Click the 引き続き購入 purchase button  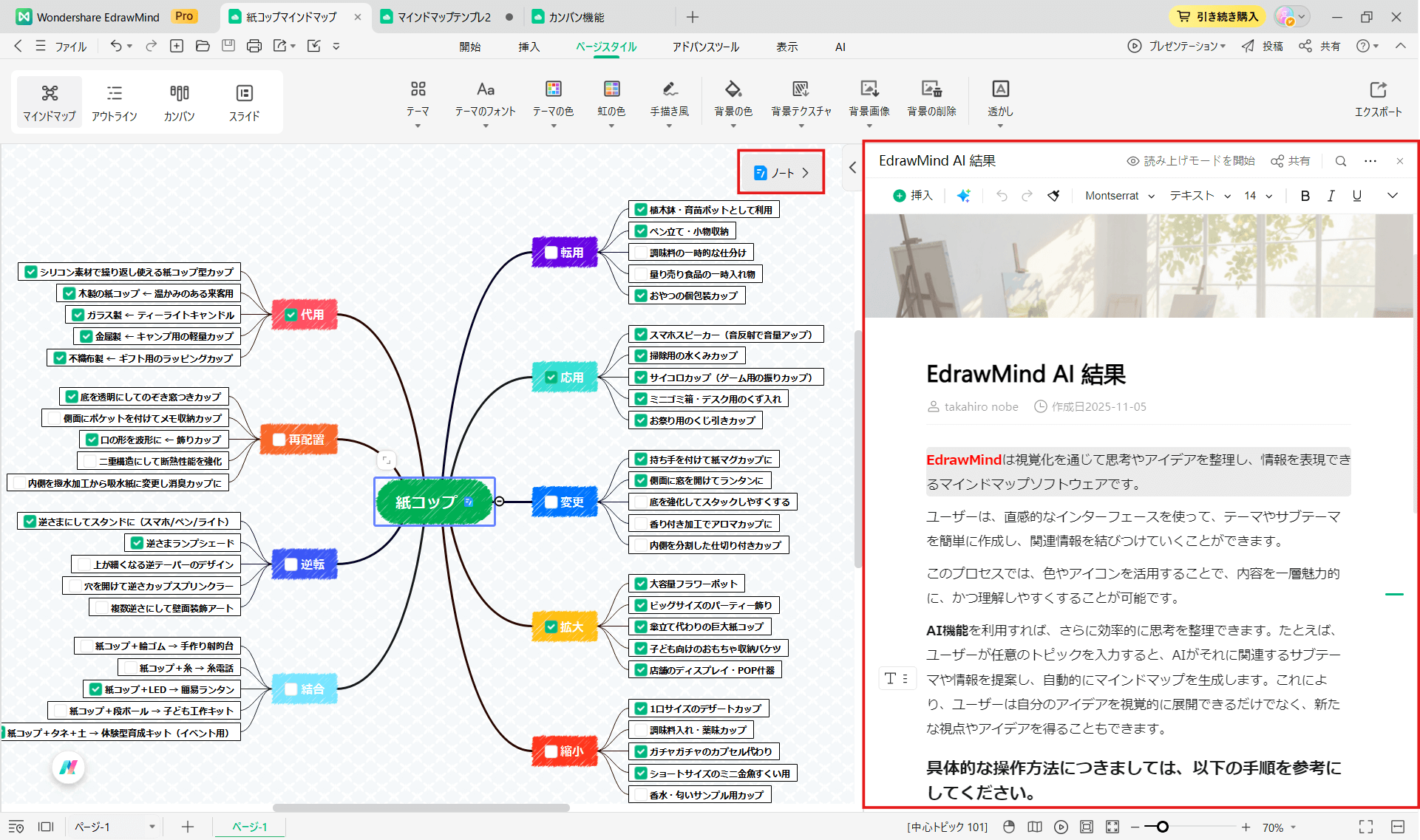(1217, 16)
